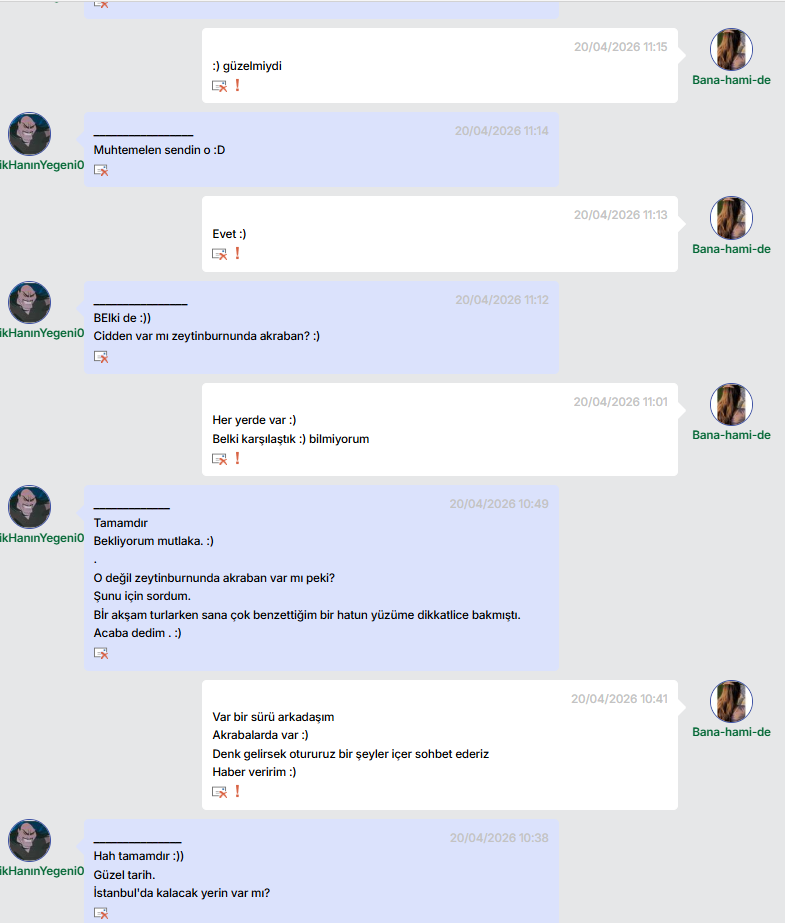Click red exclamation icon under "Haber veririm :)"

point(237,791)
